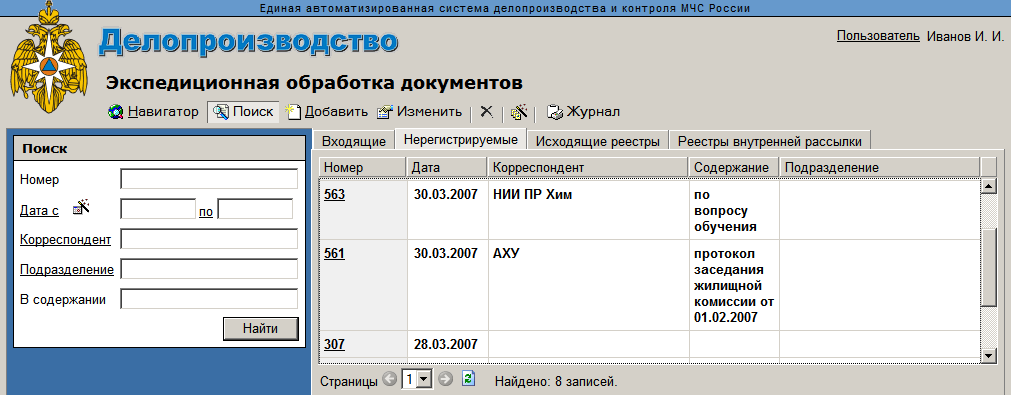
Task: Click the Делопроизводство title logo
Action: 249,43
